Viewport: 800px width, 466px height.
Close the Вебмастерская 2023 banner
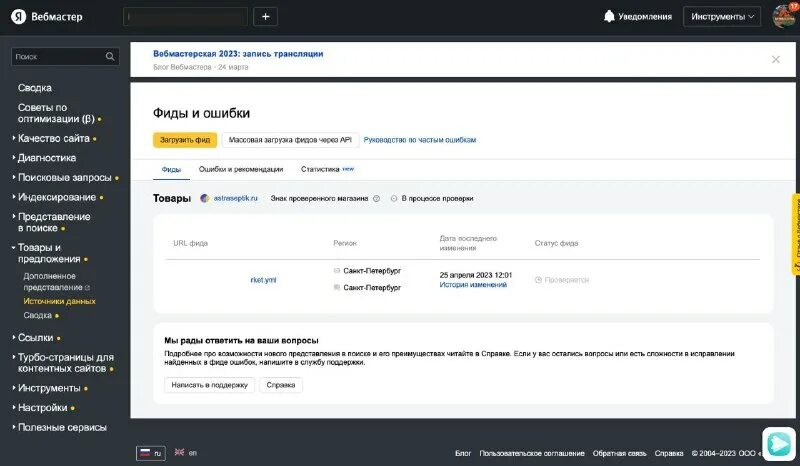click(x=776, y=59)
